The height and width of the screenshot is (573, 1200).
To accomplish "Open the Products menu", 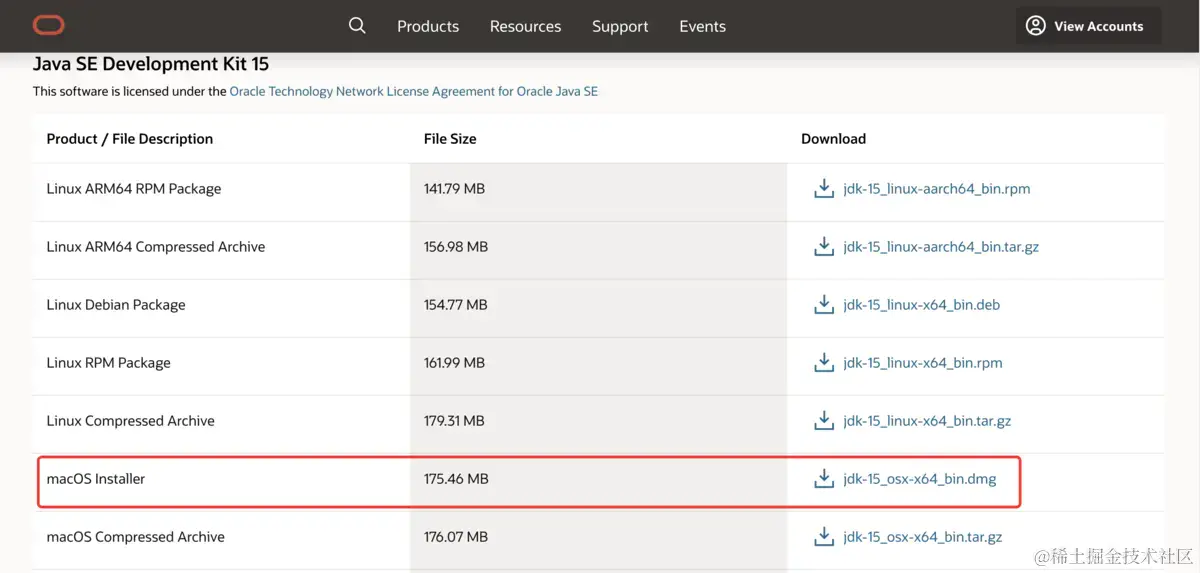I will coord(428,26).
